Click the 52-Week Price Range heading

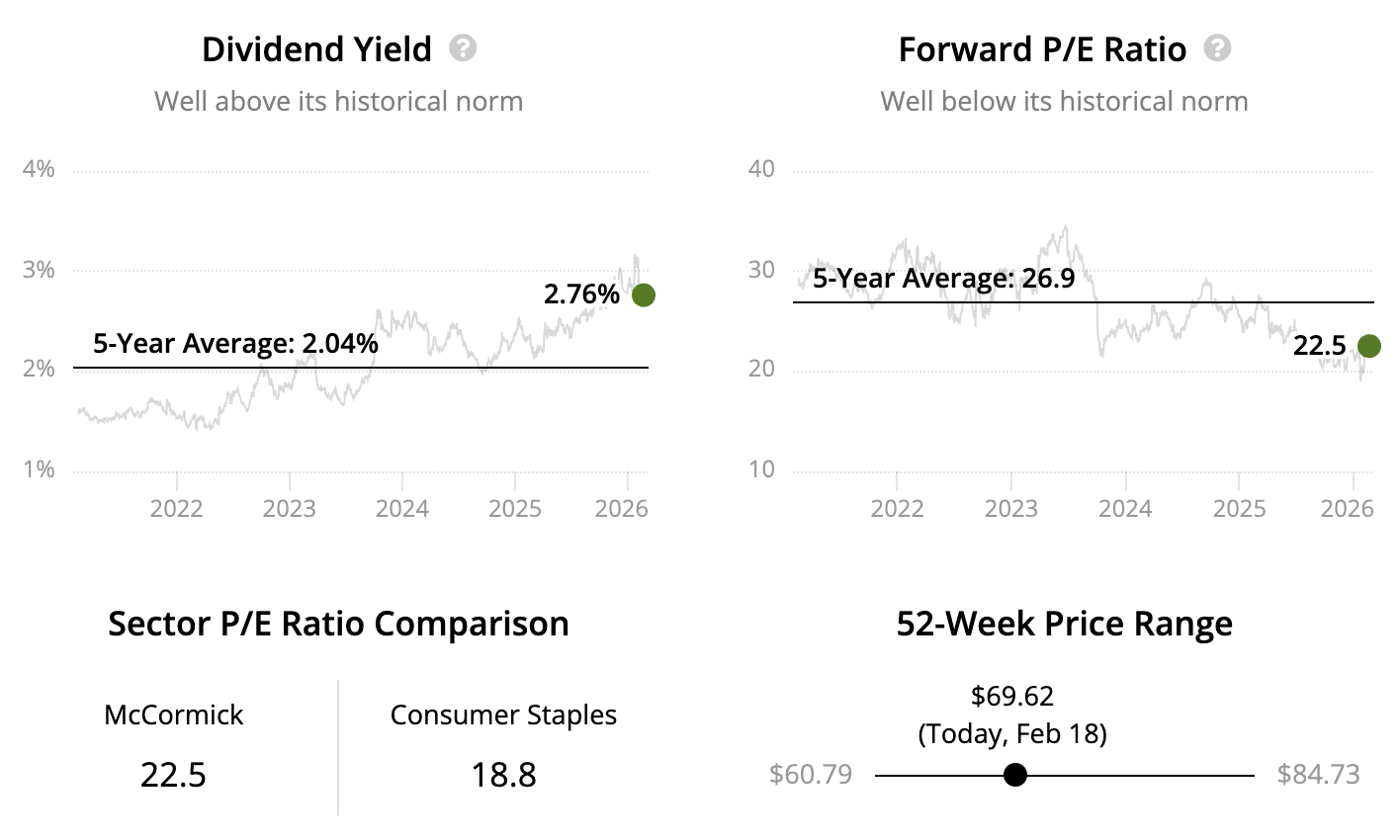(x=1064, y=625)
